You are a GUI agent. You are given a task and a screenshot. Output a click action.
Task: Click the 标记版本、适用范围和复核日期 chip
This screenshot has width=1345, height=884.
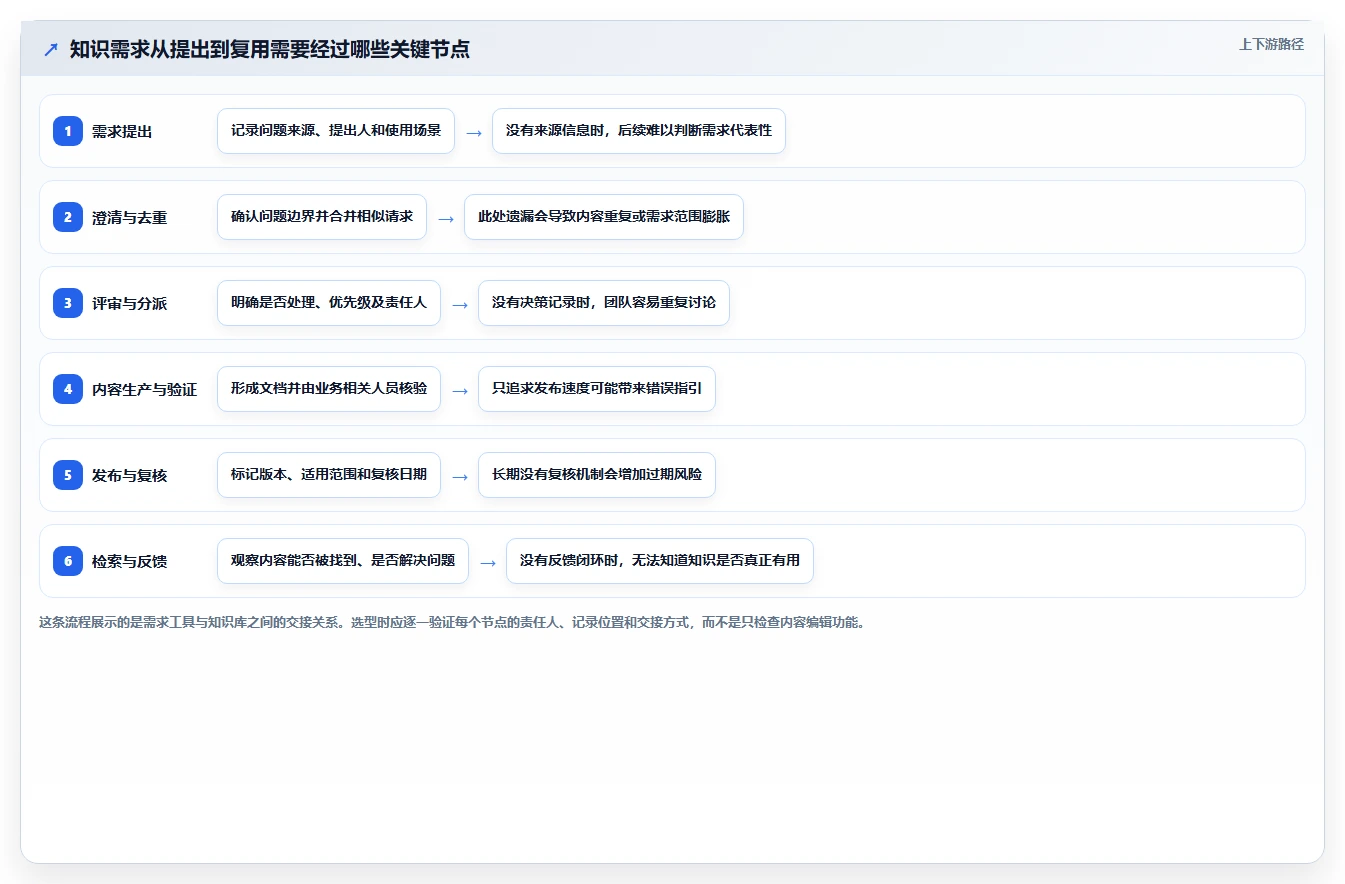329,475
